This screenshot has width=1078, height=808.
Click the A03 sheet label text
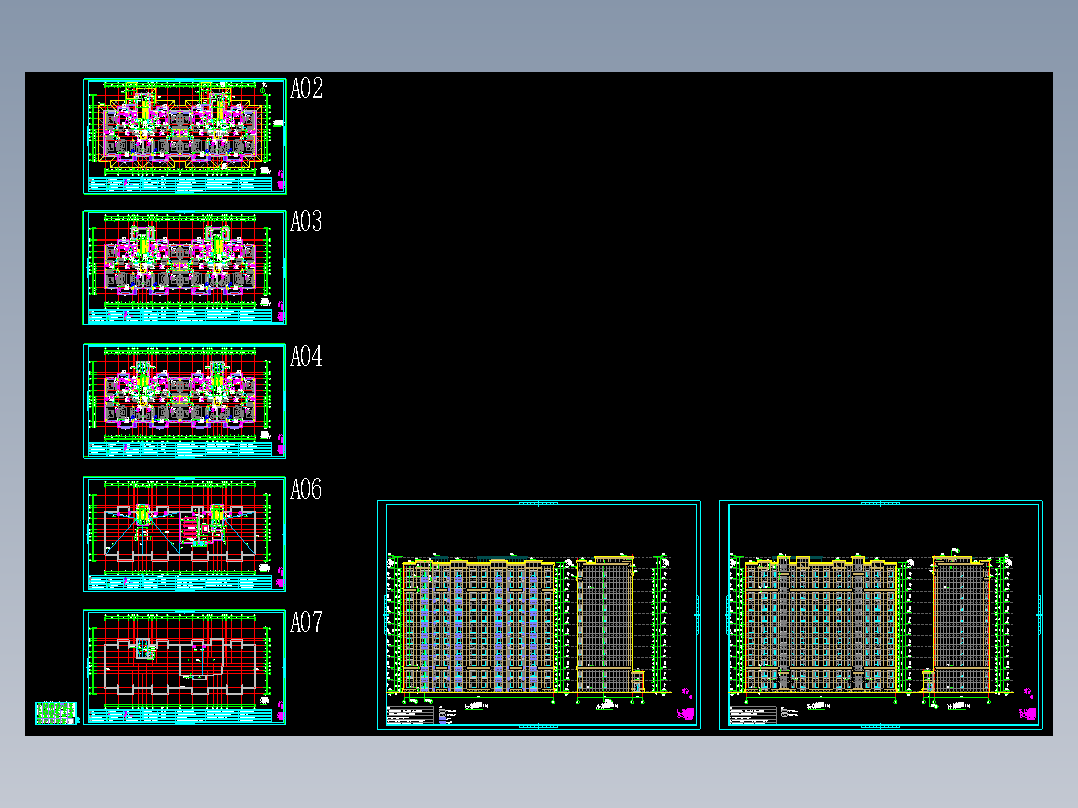coord(307,222)
